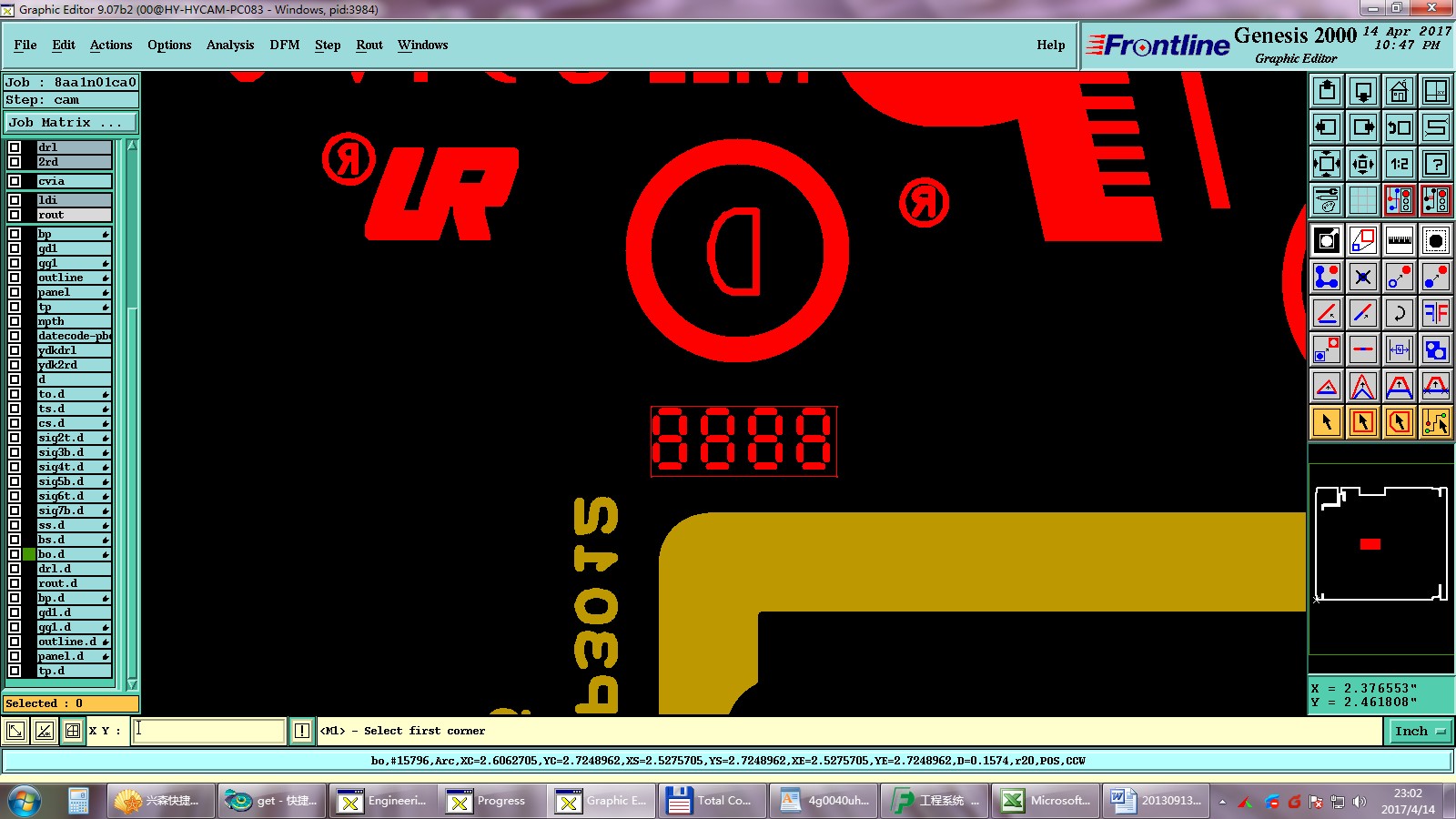Viewport: 1456px width, 819px height.
Task: Click the question mark help icon
Action: pos(1436,164)
